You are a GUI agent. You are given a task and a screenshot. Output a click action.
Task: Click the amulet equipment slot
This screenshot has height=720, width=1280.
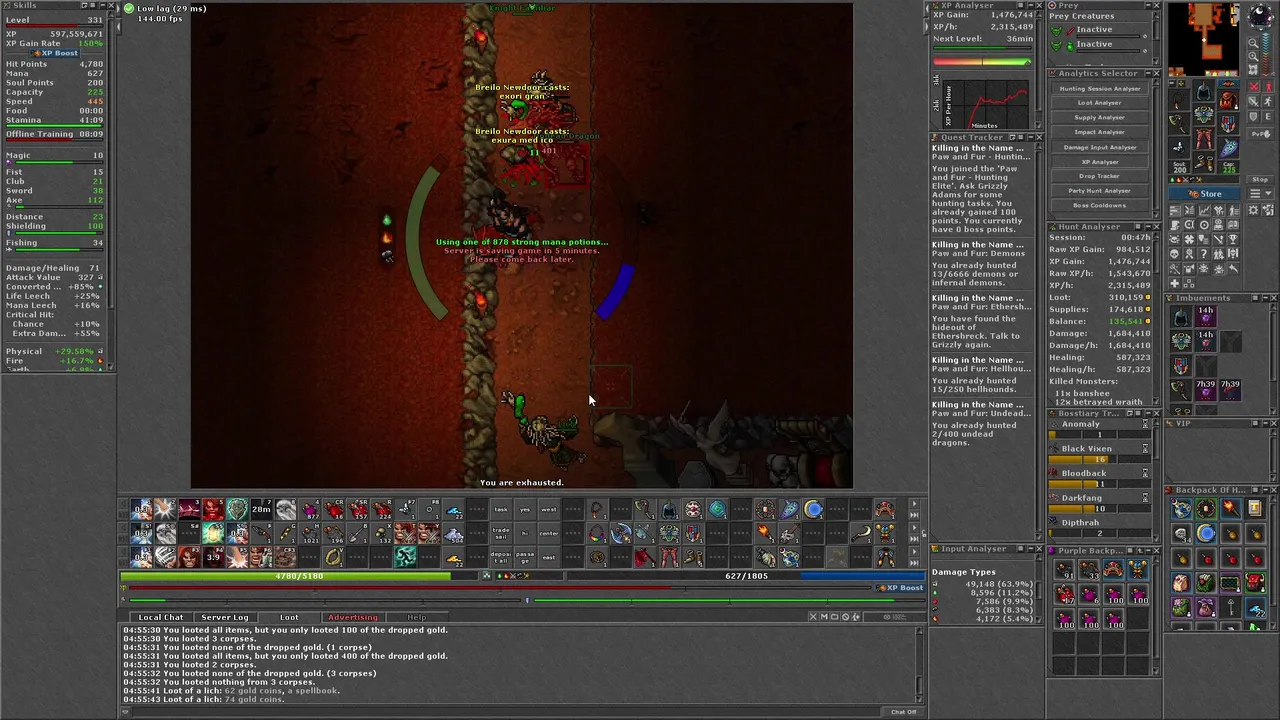point(1179,100)
